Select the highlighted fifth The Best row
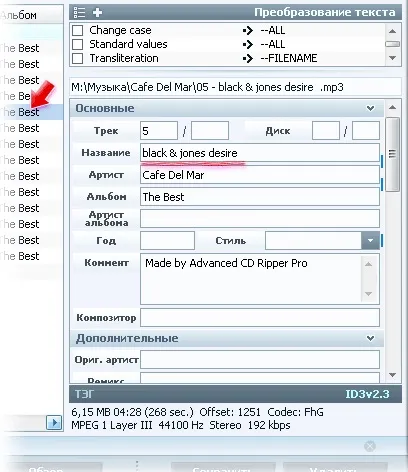408x472 pixels. [31, 112]
